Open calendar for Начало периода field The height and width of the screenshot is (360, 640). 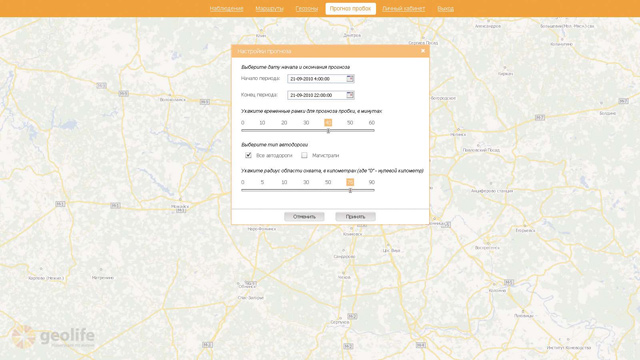350,78
